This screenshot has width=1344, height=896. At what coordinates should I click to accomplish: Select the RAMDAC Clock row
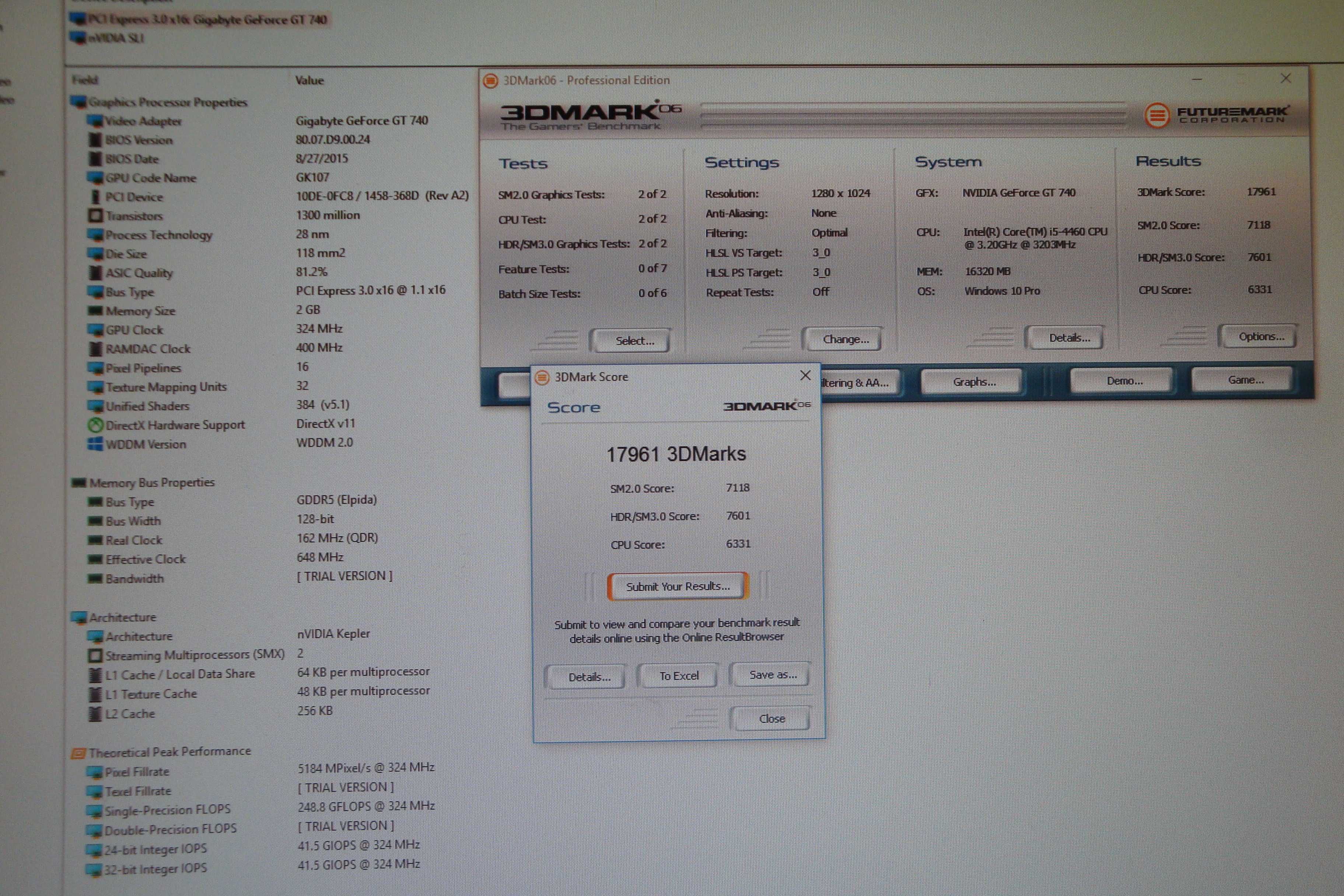point(214,349)
